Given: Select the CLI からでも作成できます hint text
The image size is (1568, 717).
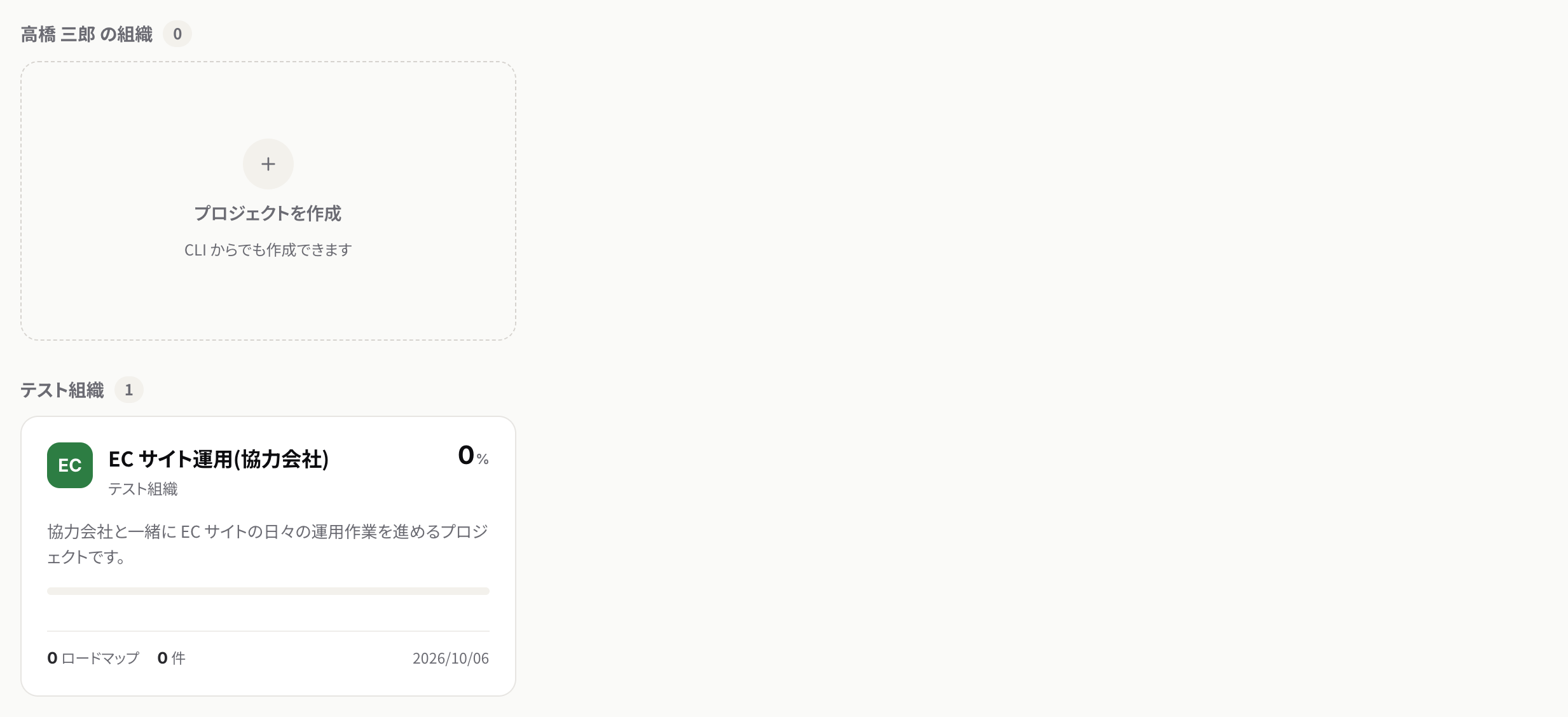Looking at the screenshot, I should click(x=268, y=250).
